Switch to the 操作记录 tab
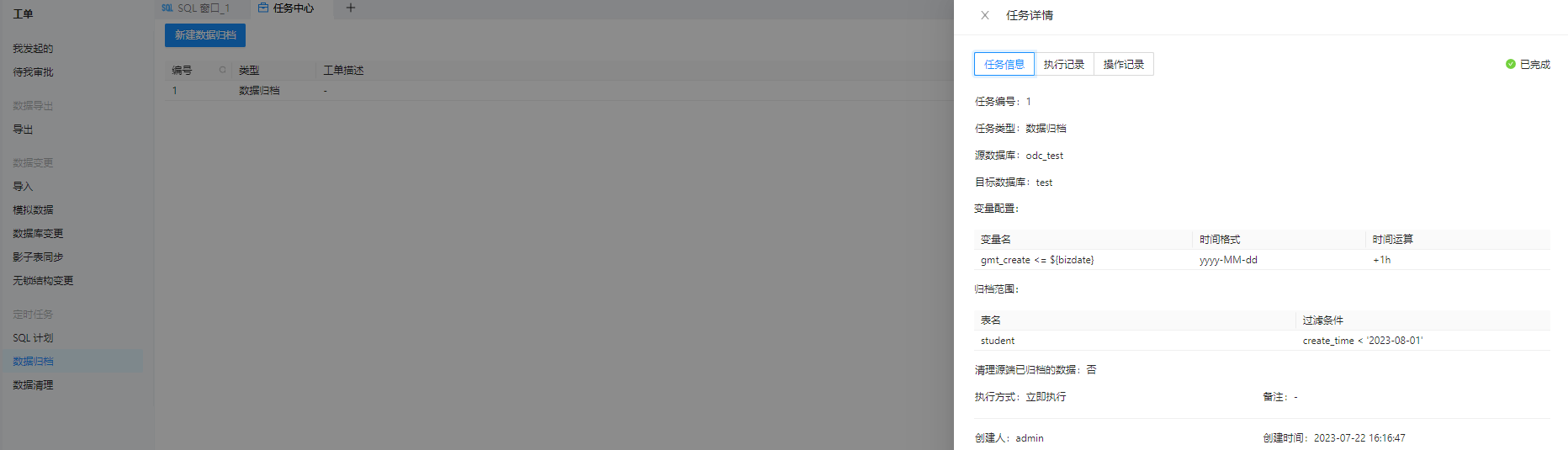1568x450 pixels. 1124,64
